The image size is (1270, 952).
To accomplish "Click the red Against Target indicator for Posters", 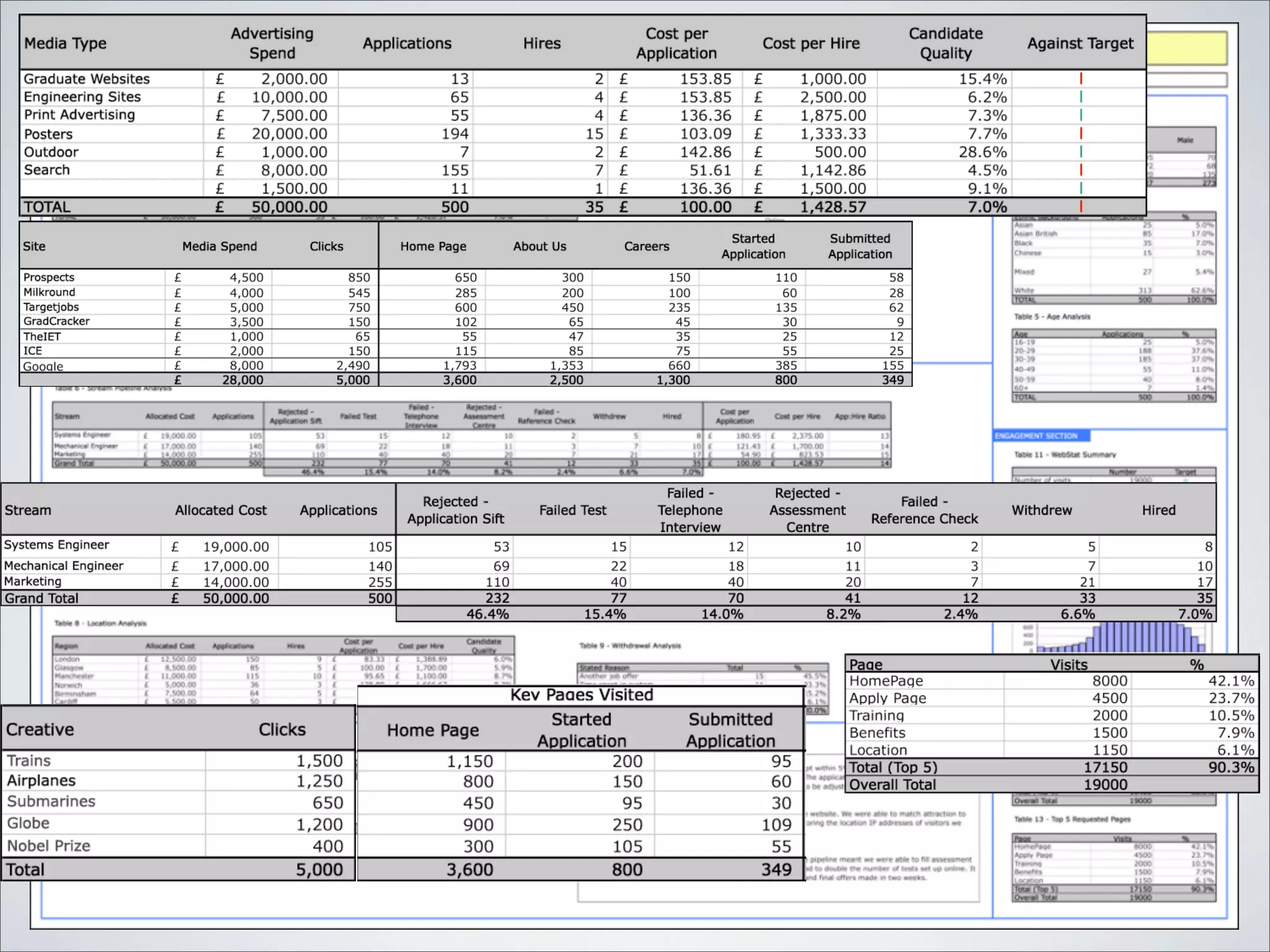I will [1081, 133].
